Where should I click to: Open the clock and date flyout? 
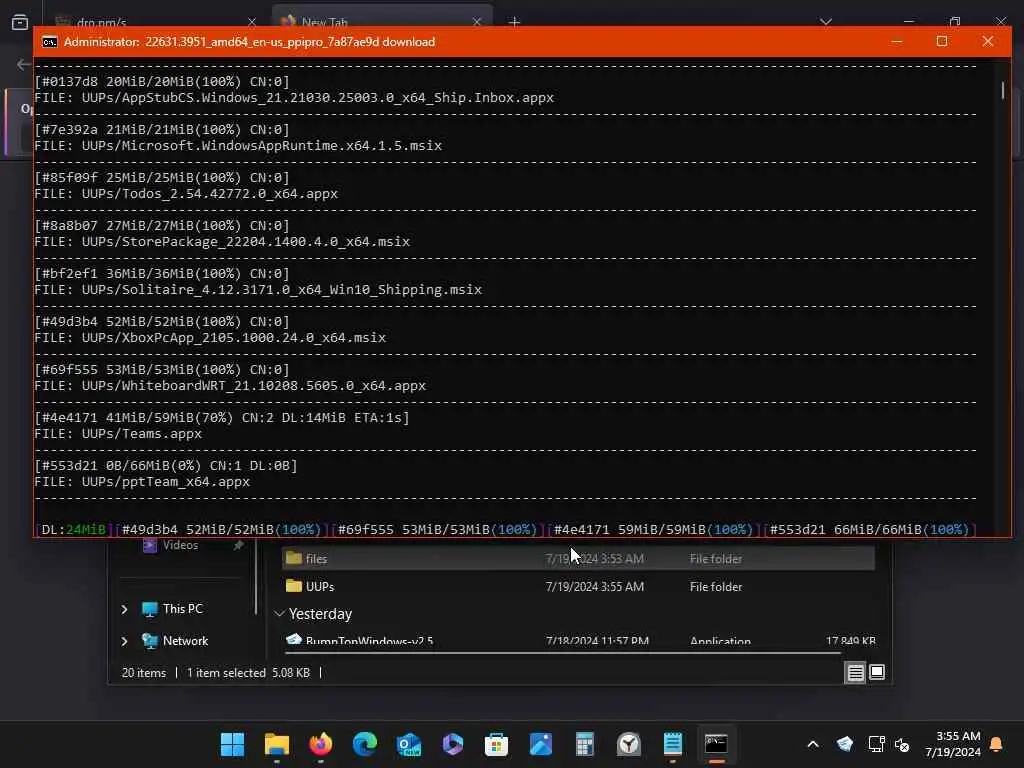click(953, 744)
